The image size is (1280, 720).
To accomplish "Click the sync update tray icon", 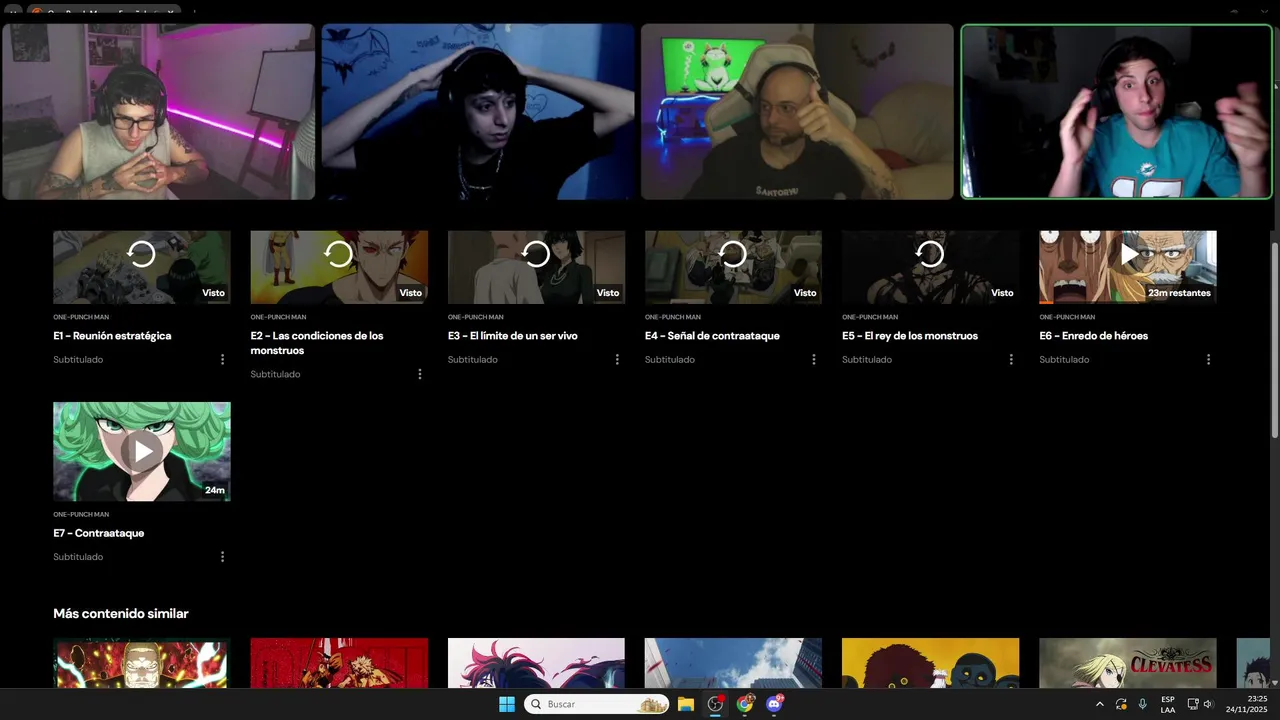I will pyautogui.click(x=1121, y=704).
